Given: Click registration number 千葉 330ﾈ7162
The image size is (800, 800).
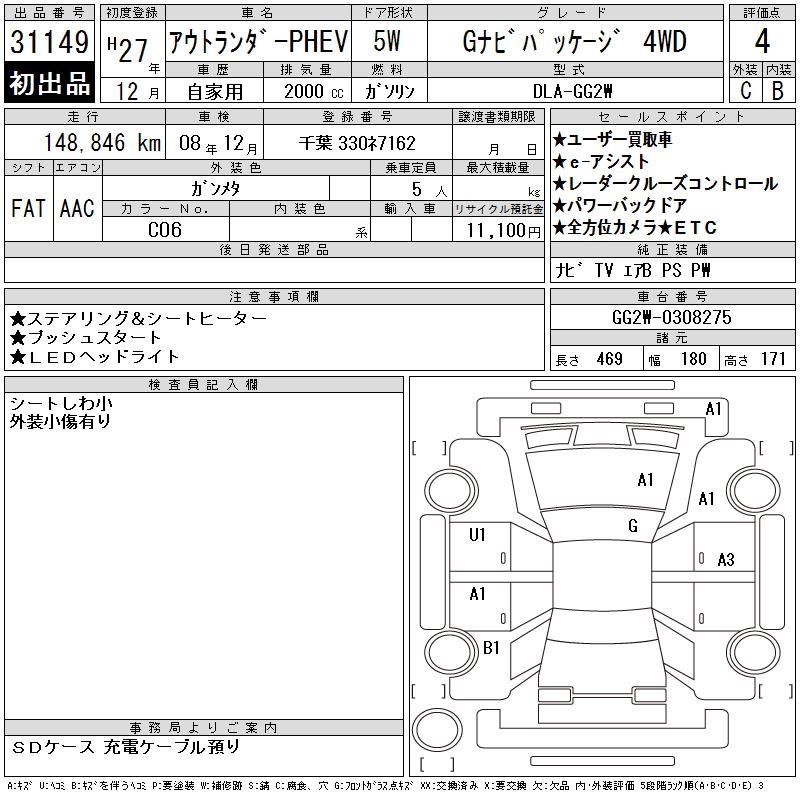Looking at the screenshot, I should (357, 143).
